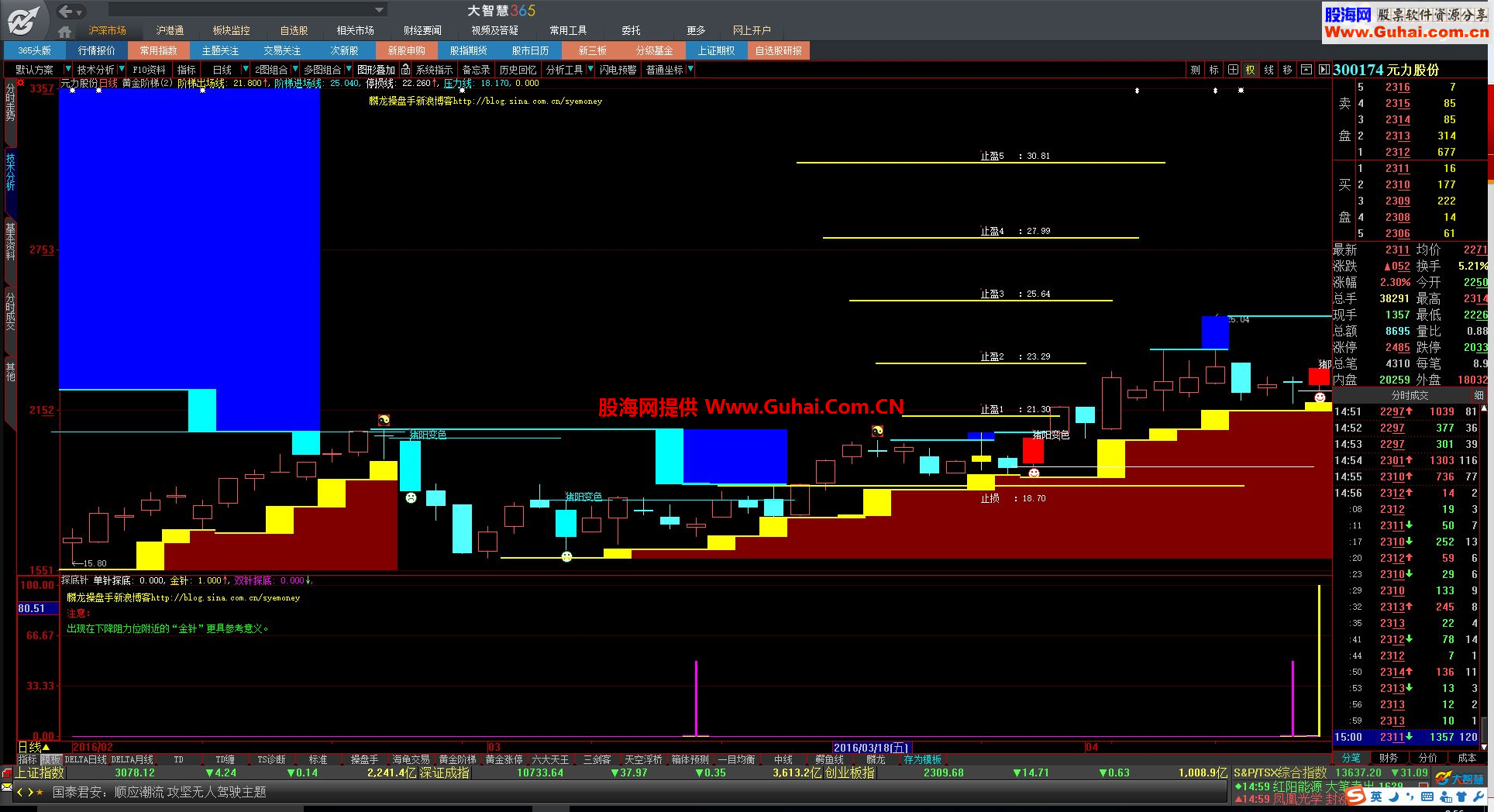Screen dimensions: 1494x812
Task: Open the top address combo box dropdown
Action: tap(379, 10)
